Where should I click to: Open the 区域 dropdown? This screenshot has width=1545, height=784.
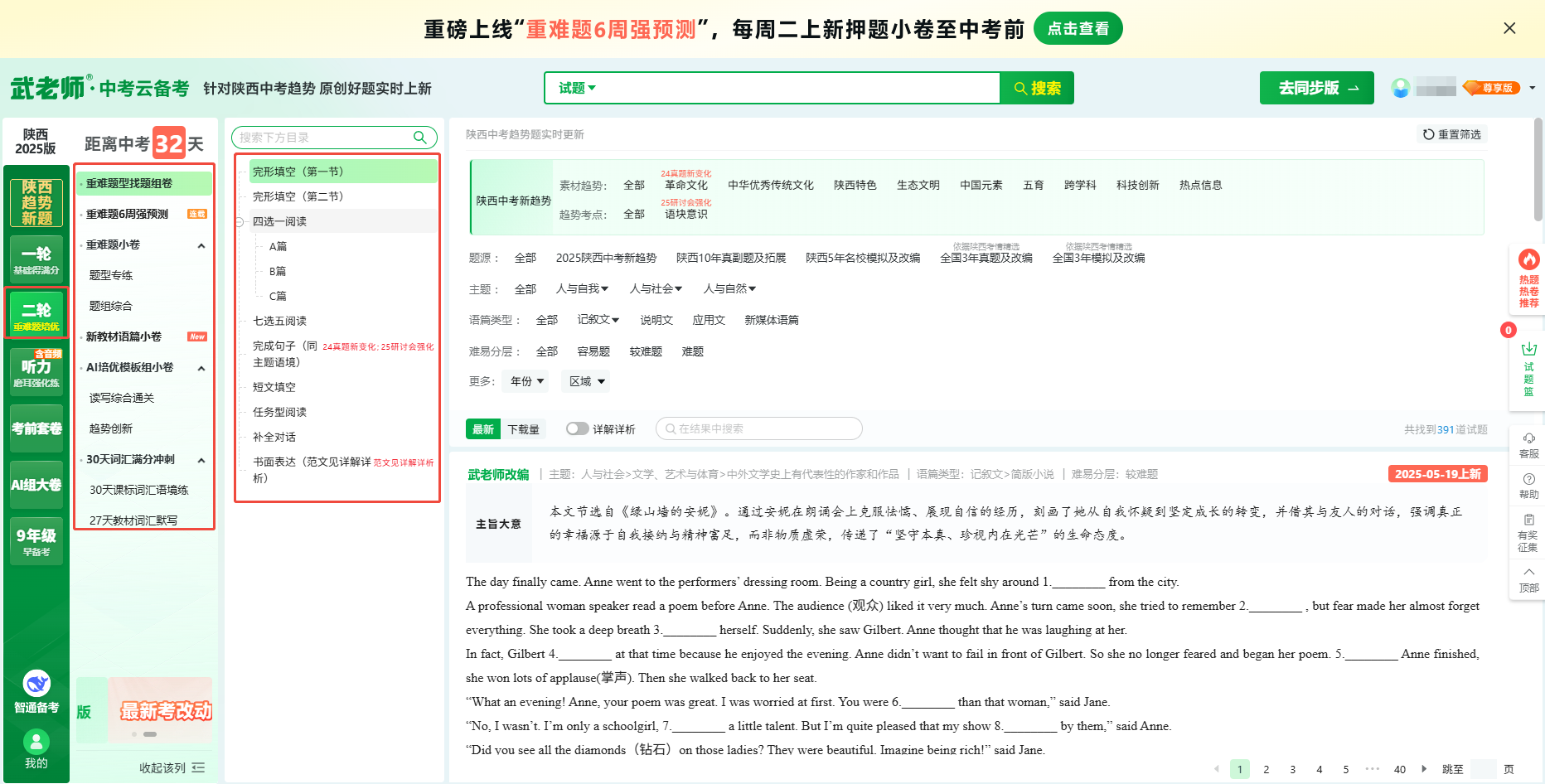click(x=585, y=381)
